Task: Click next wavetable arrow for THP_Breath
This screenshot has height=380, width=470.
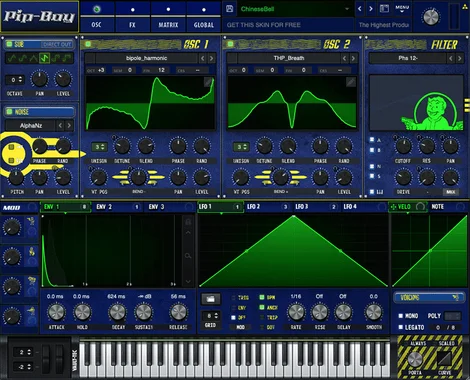Action: point(353,58)
